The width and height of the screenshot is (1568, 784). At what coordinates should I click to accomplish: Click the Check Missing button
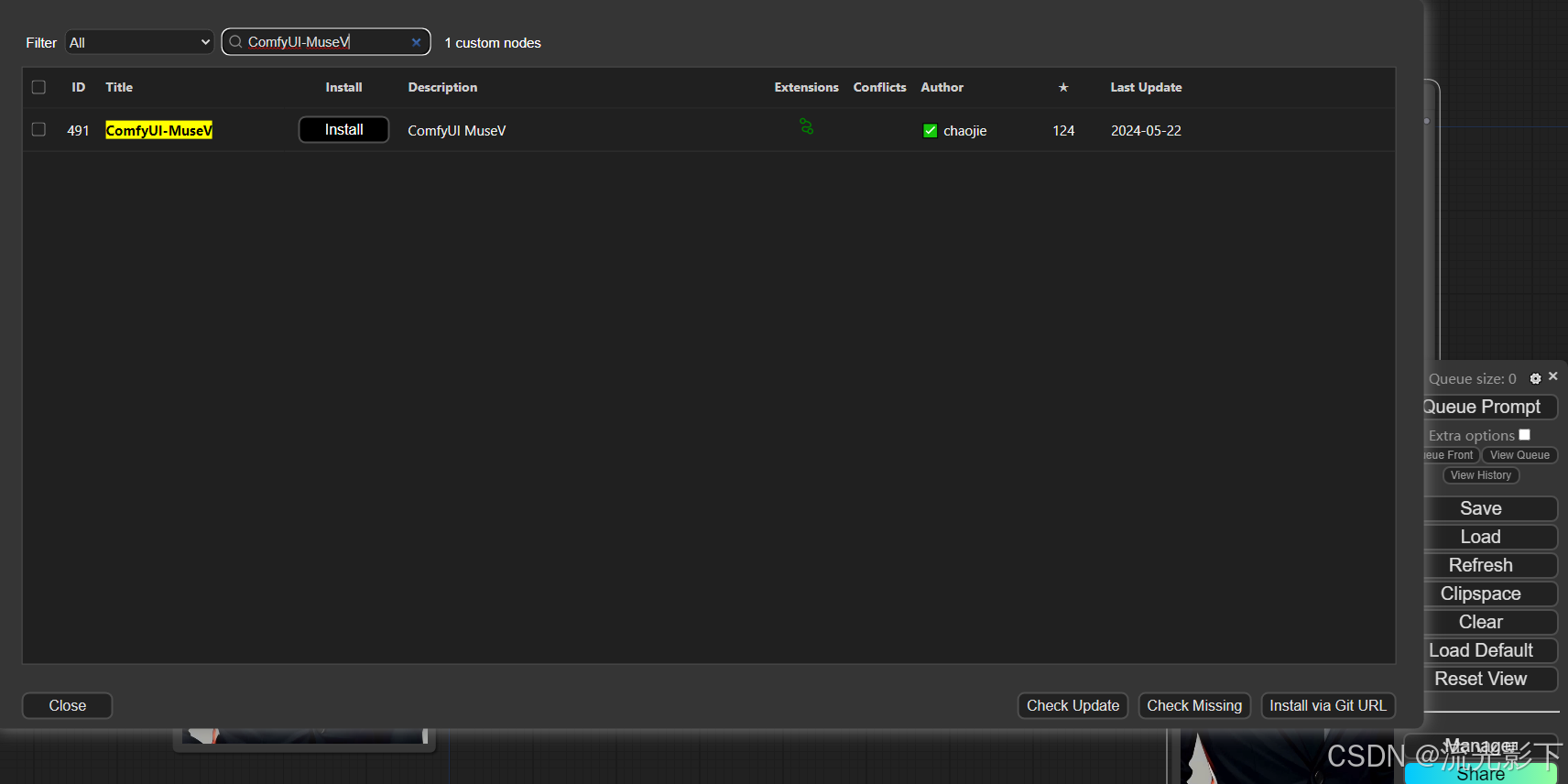[x=1194, y=705]
